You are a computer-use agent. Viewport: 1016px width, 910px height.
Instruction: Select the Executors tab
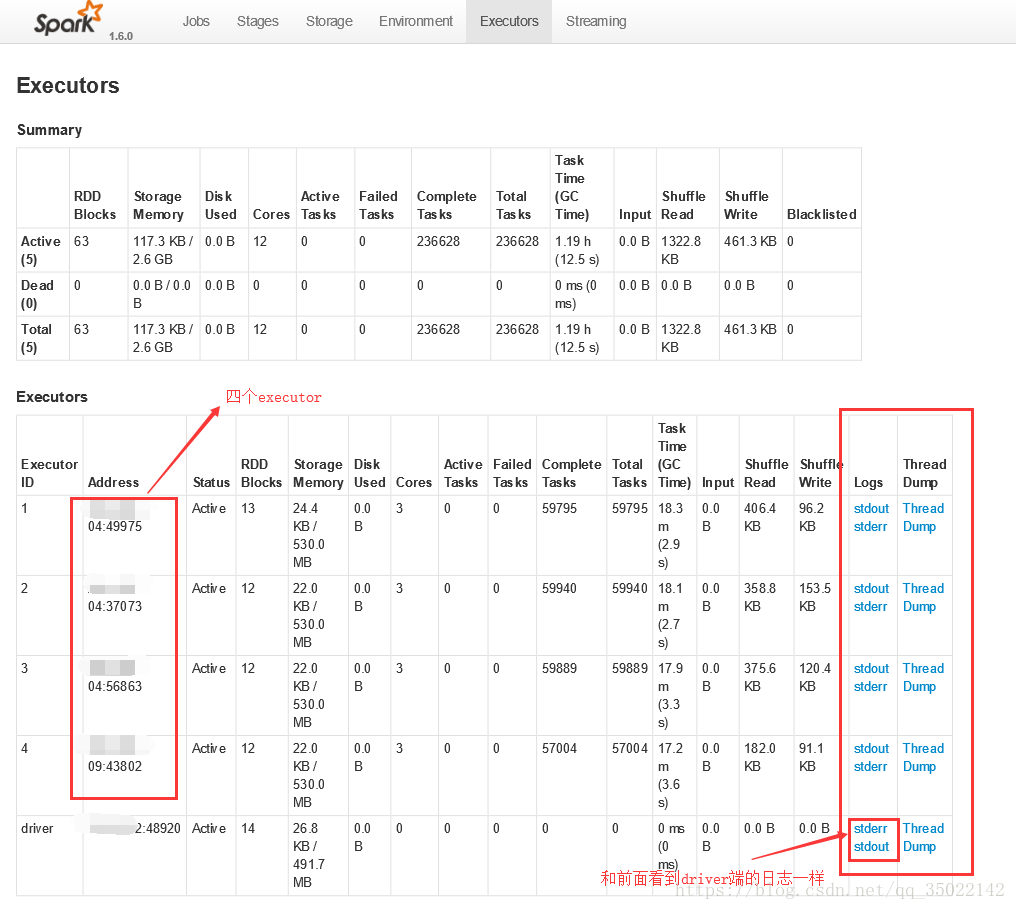click(509, 21)
